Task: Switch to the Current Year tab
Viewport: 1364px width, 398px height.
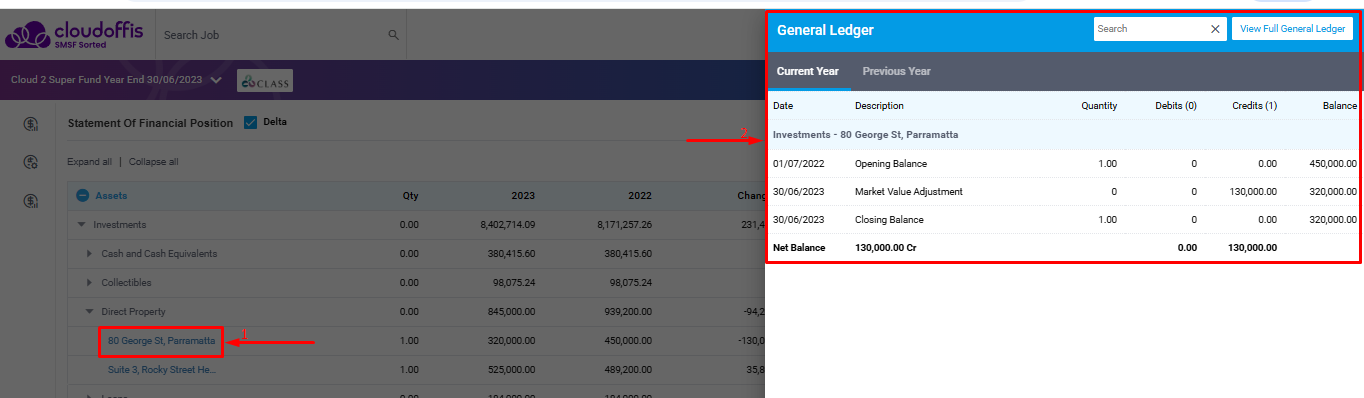Action: (x=808, y=71)
